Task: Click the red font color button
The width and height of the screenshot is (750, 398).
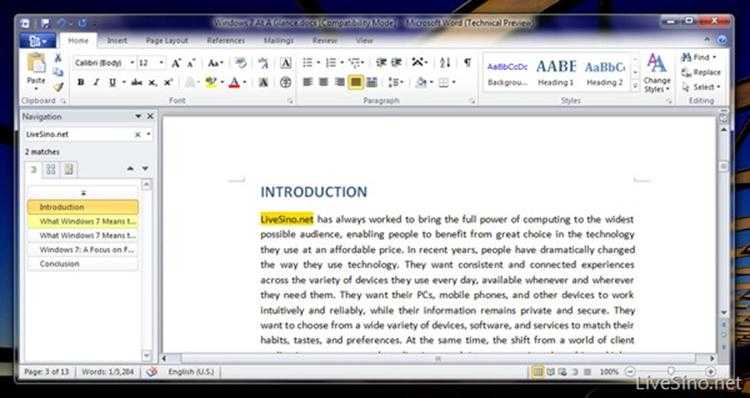Action: (234, 83)
